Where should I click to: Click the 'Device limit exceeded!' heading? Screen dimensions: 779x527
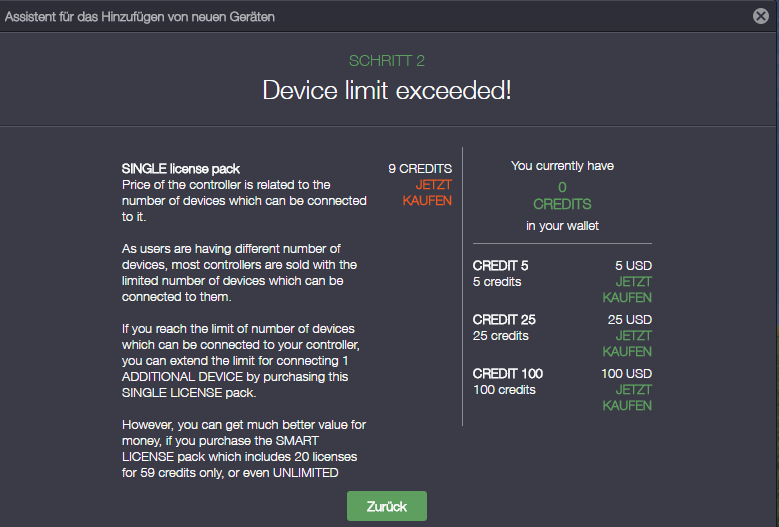(387, 90)
